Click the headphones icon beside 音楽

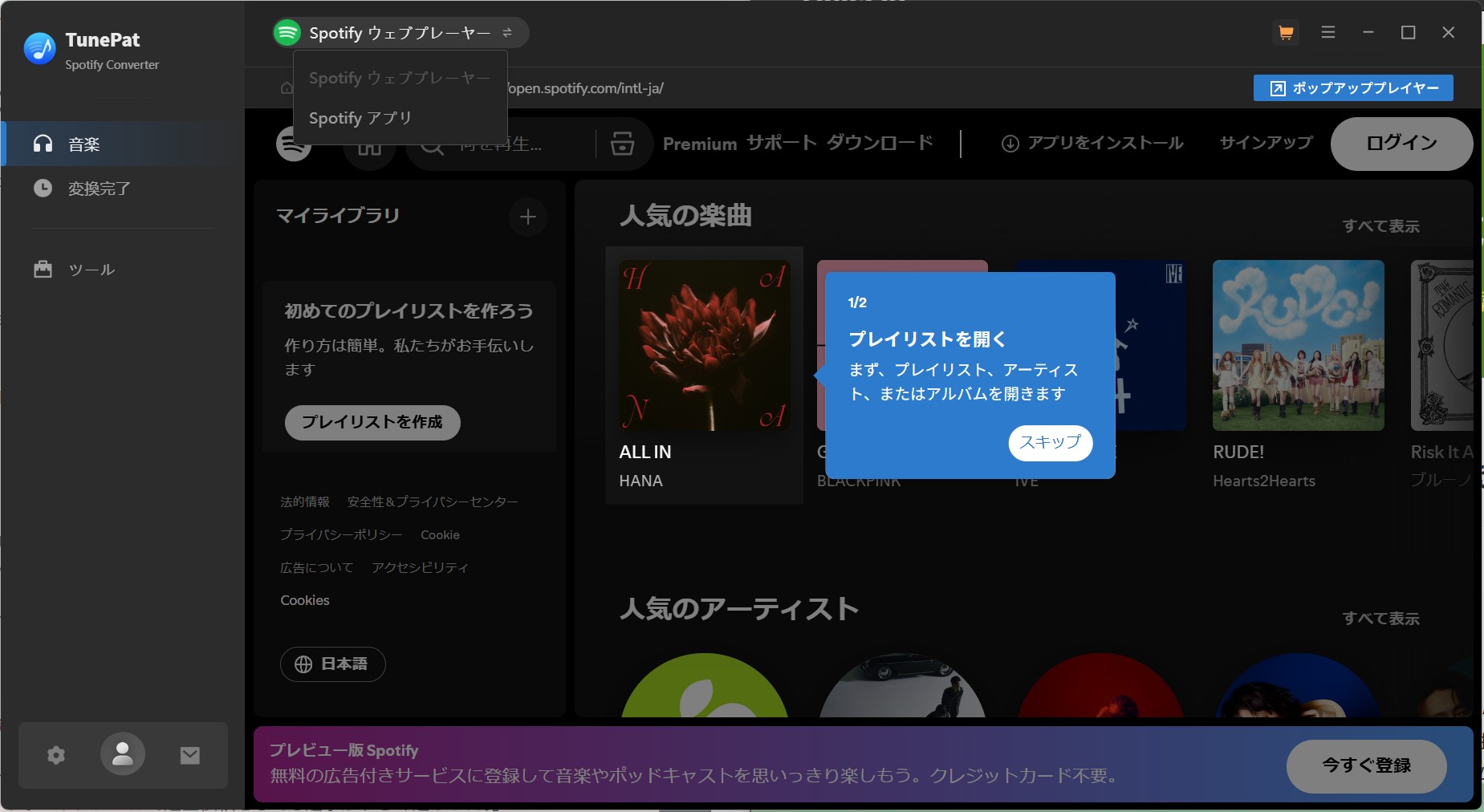43,144
